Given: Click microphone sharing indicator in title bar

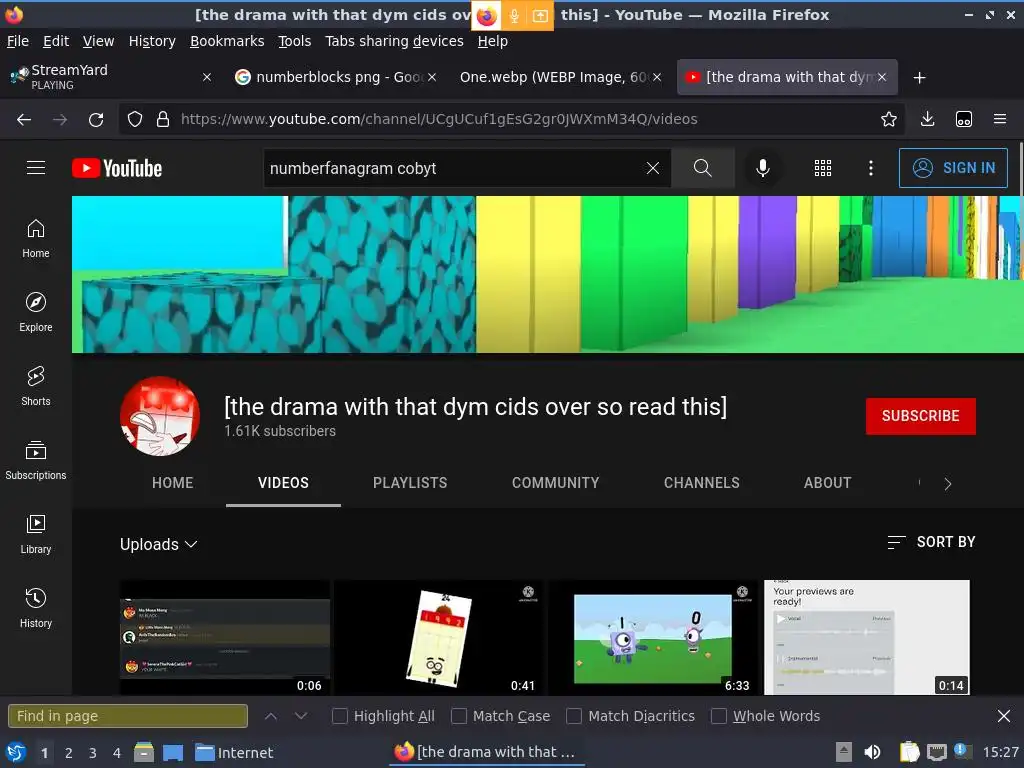Looking at the screenshot, I should tap(514, 16).
